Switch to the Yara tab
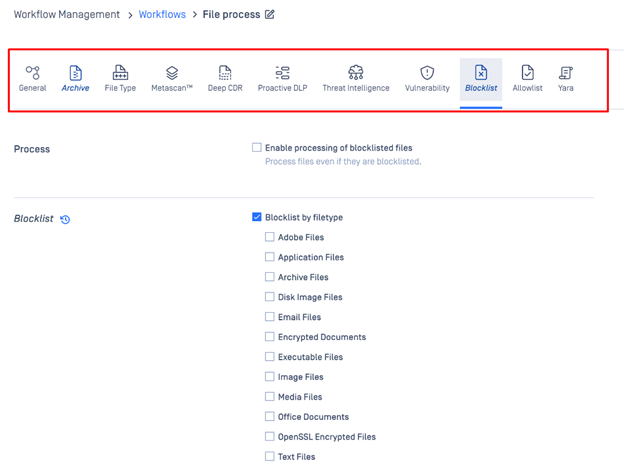 click(566, 79)
